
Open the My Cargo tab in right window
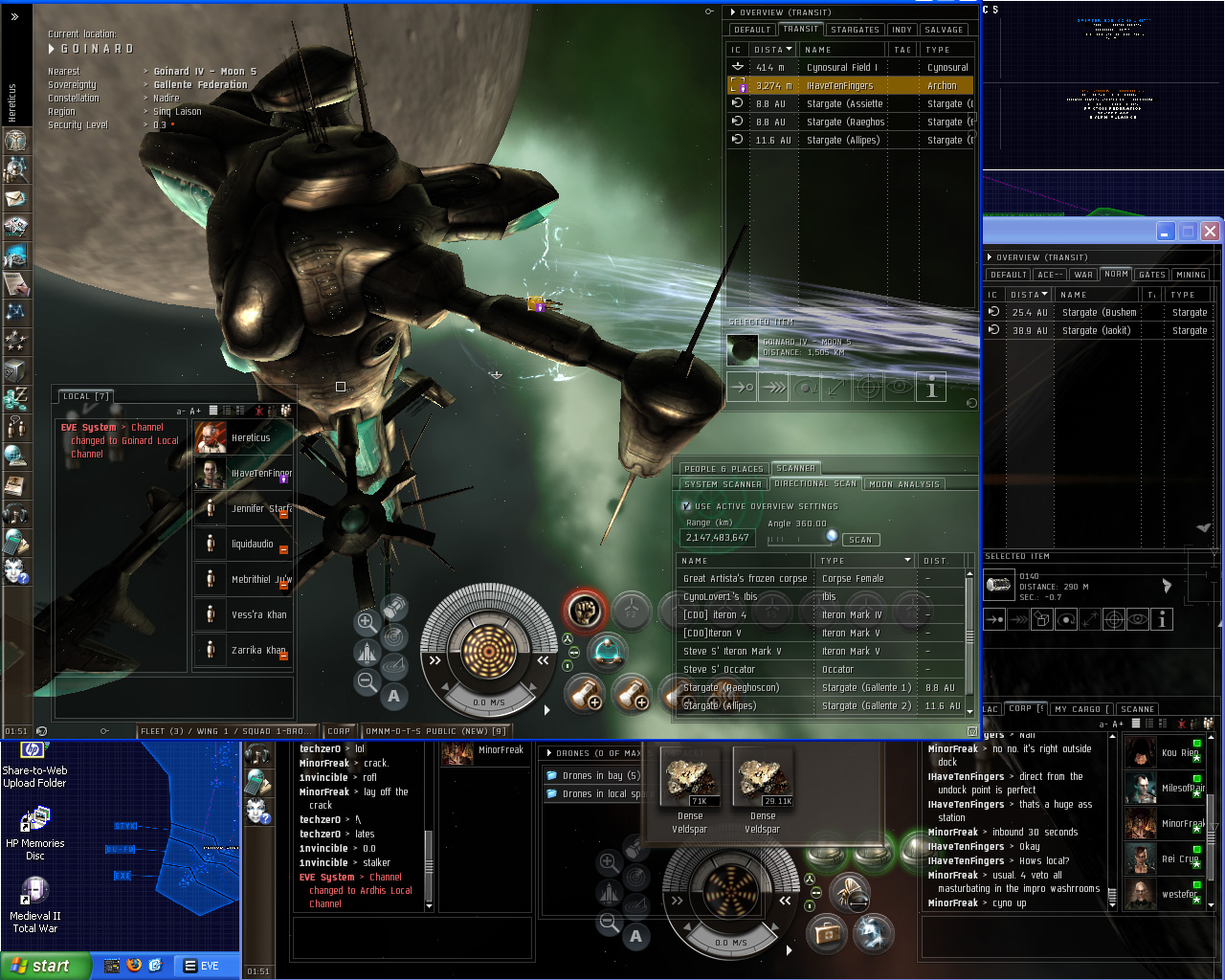[1081, 709]
